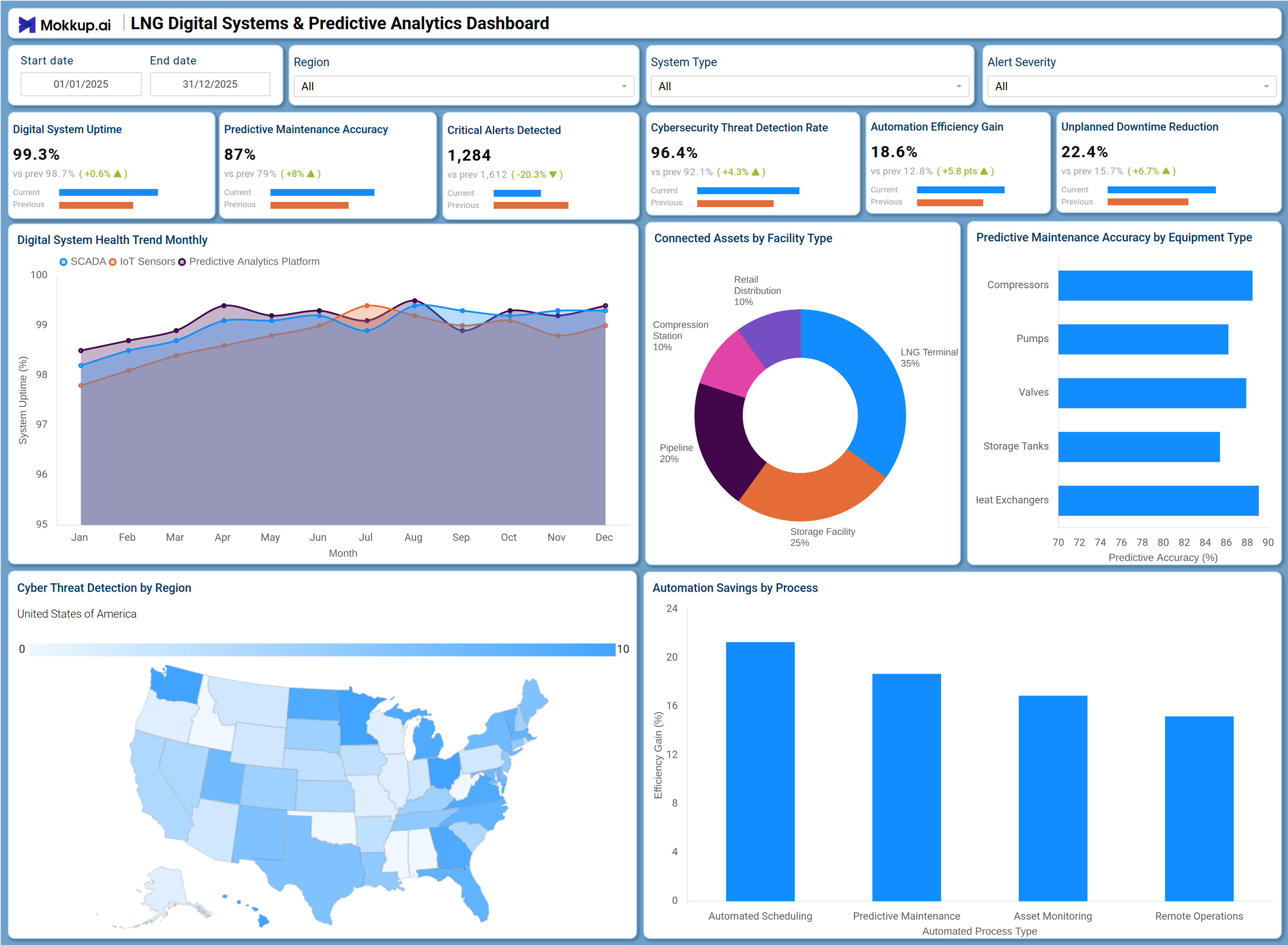Click the dashboard title heading

coord(340,24)
